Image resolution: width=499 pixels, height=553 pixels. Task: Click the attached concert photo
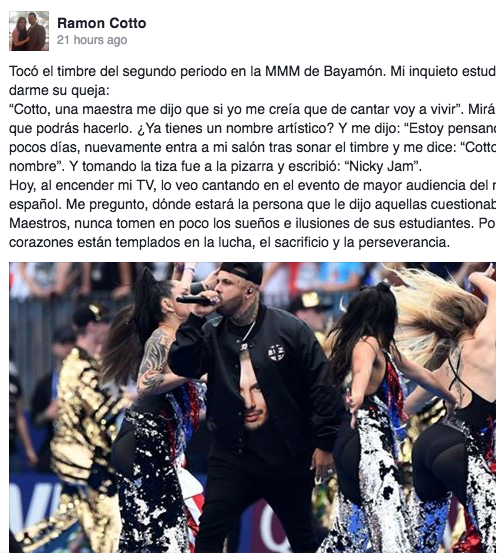(252, 407)
